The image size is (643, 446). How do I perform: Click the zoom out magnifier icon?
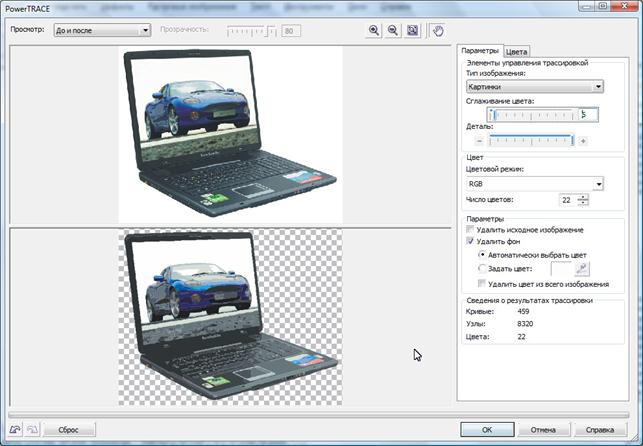[x=392, y=31]
